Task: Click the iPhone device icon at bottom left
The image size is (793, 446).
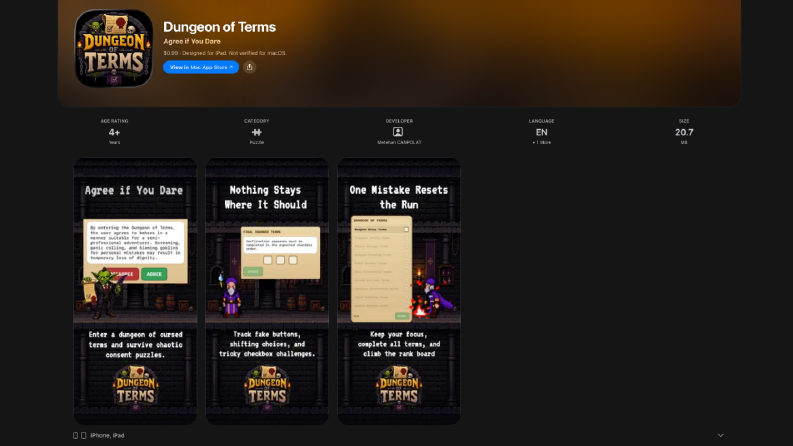Action: click(75, 435)
